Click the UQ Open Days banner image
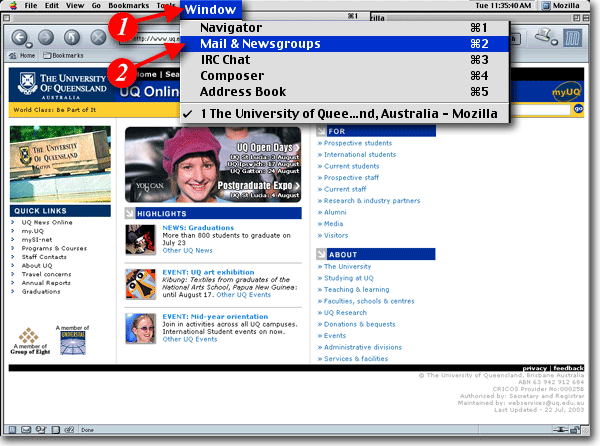Viewport: 600px width, 446px height. pos(213,165)
